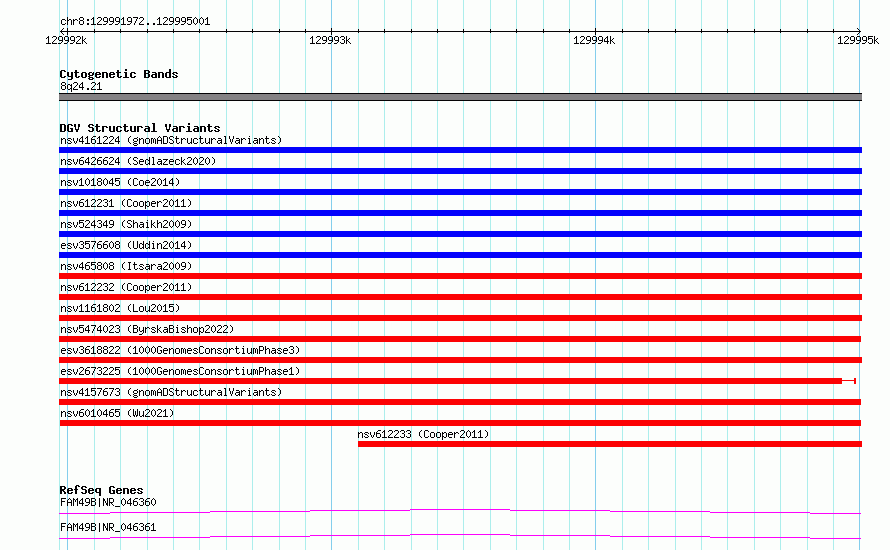Screen dimensions: 890x550
Task: Click the blue bar under nsv6426624
Action: tap(460, 171)
